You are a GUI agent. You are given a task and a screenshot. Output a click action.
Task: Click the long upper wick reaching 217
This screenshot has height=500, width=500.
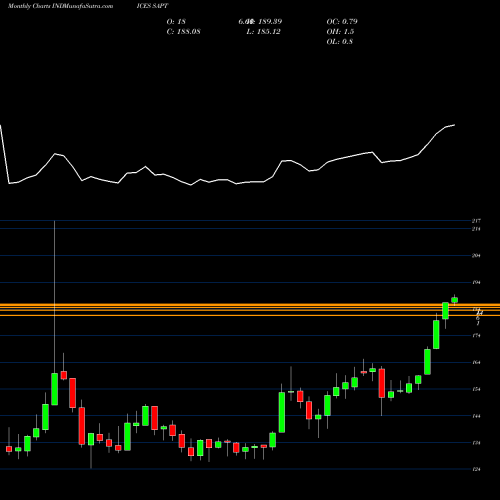click(x=55, y=297)
